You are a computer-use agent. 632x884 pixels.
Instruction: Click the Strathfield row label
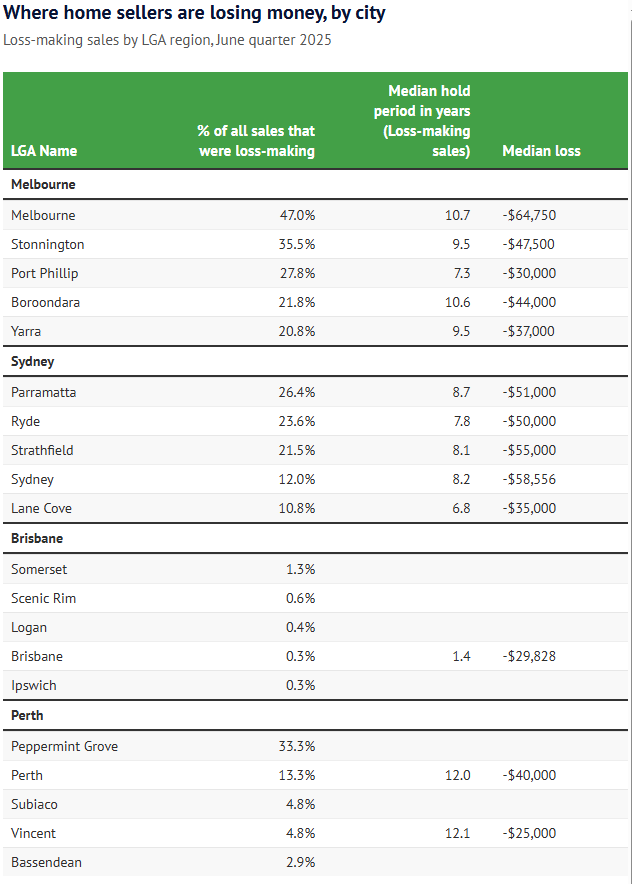point(42,450)
